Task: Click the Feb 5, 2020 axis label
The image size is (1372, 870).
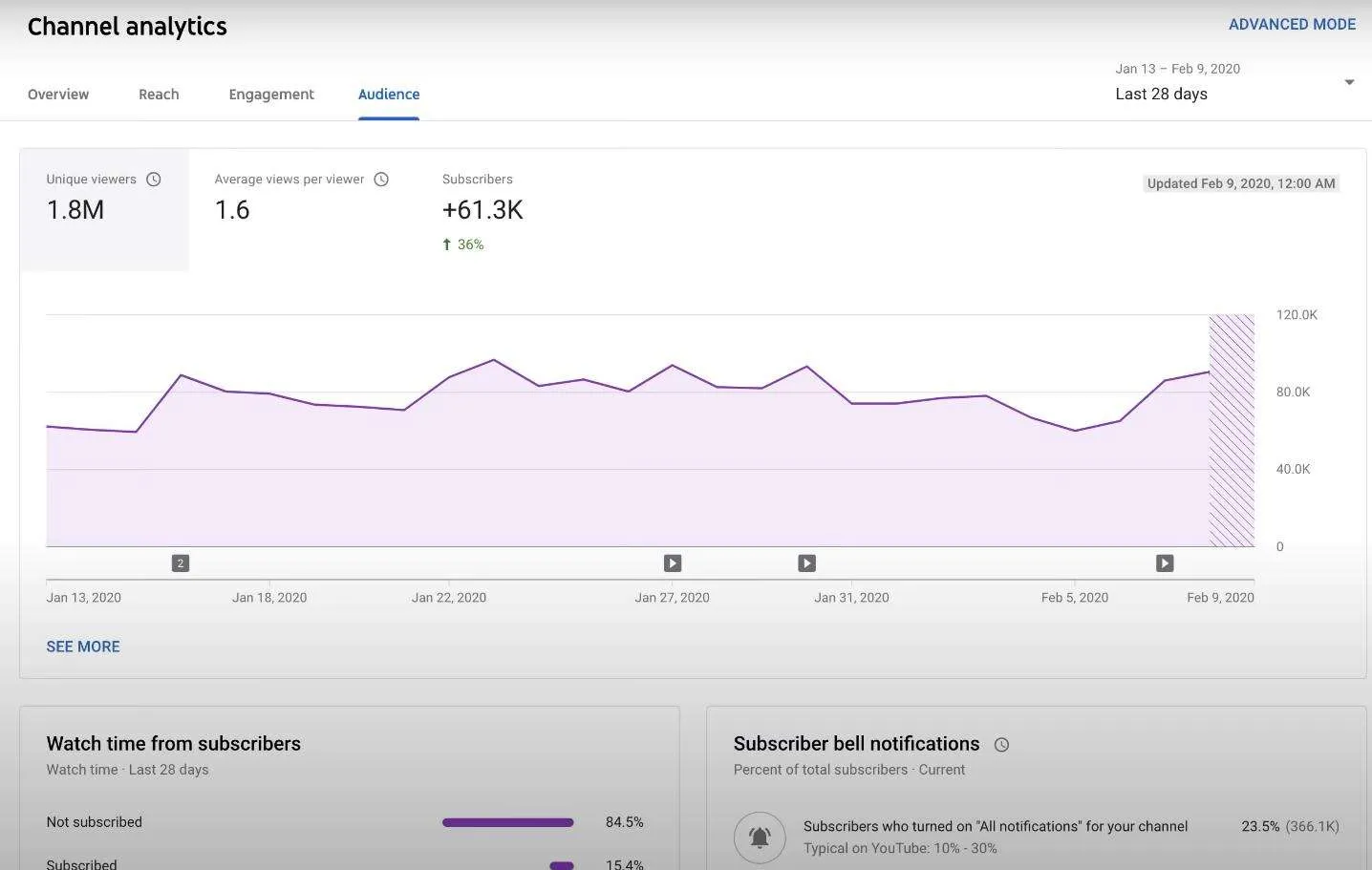Action: click(1075, 598)
